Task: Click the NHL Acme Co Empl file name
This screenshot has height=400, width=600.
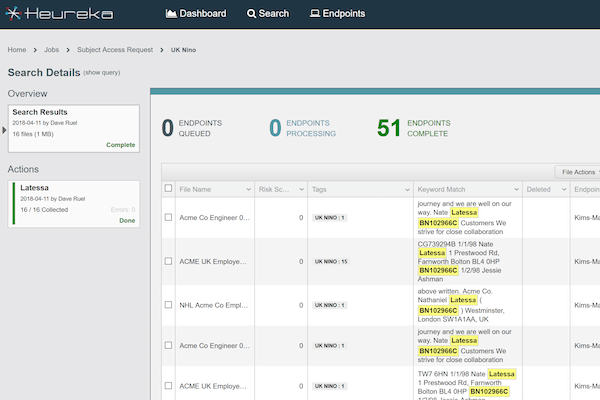Action: [214, 305]
